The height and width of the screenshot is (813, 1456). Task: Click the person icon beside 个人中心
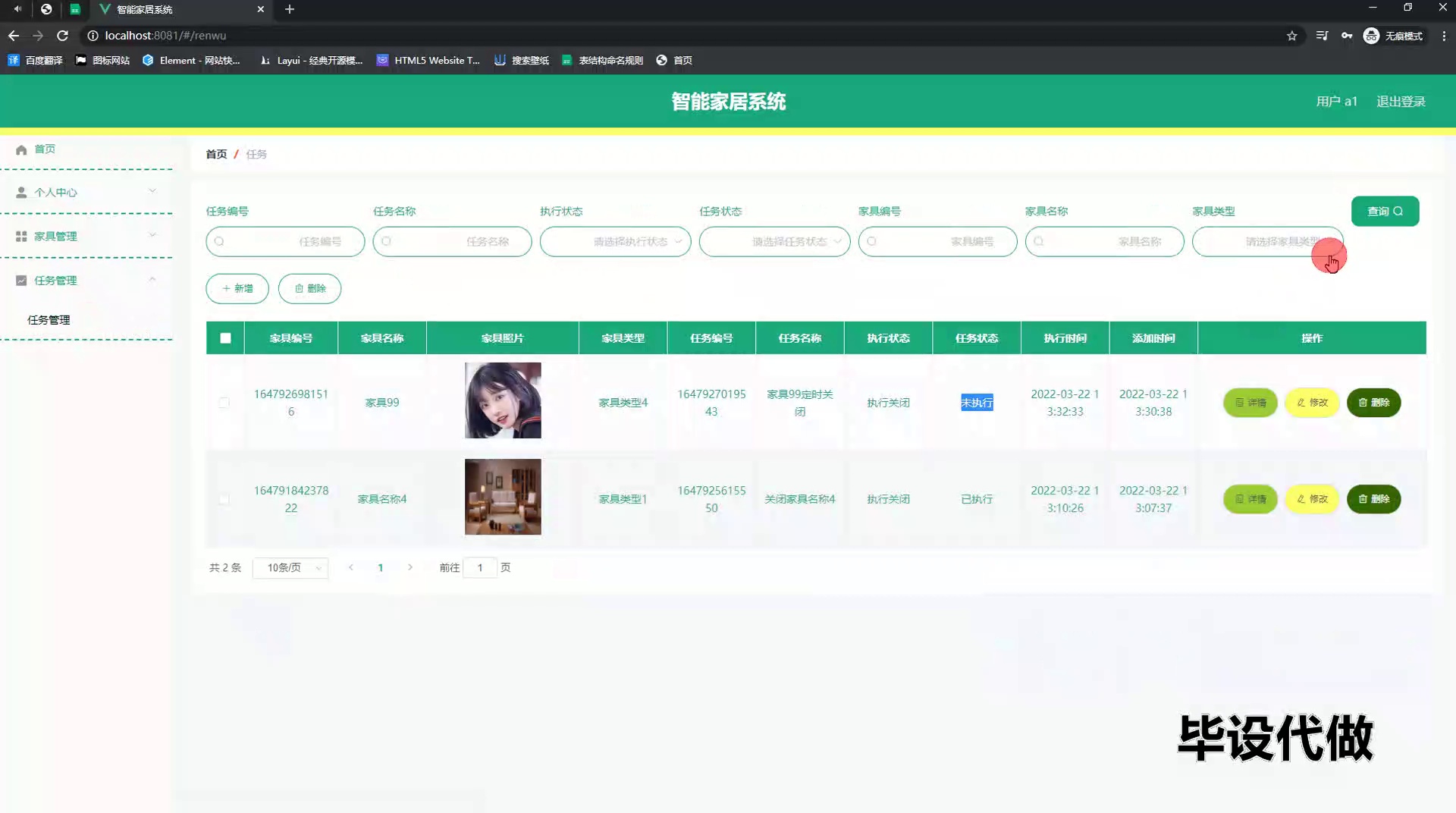click(21, 193)
